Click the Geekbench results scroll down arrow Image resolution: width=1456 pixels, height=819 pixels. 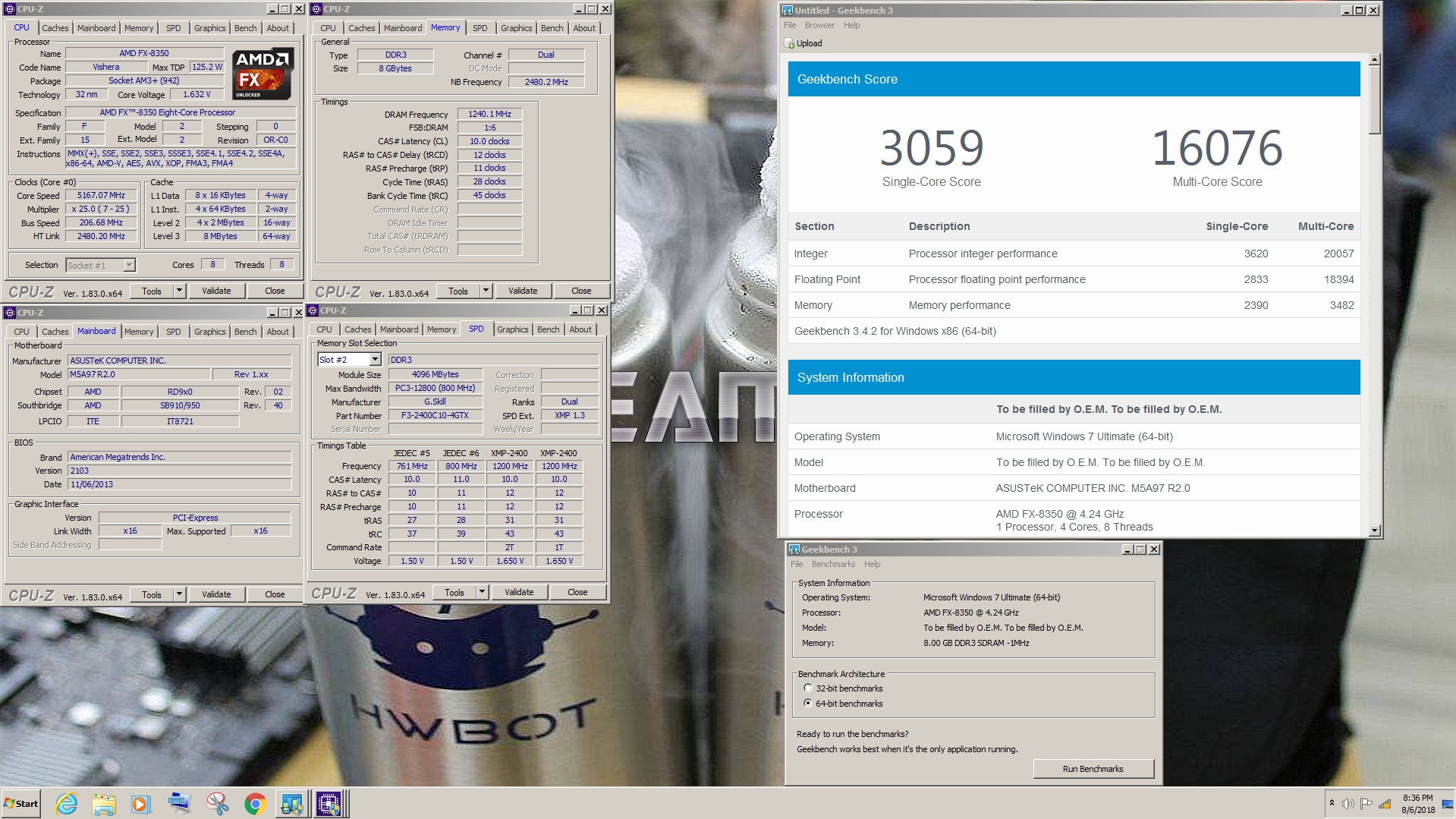point(1374,531)
